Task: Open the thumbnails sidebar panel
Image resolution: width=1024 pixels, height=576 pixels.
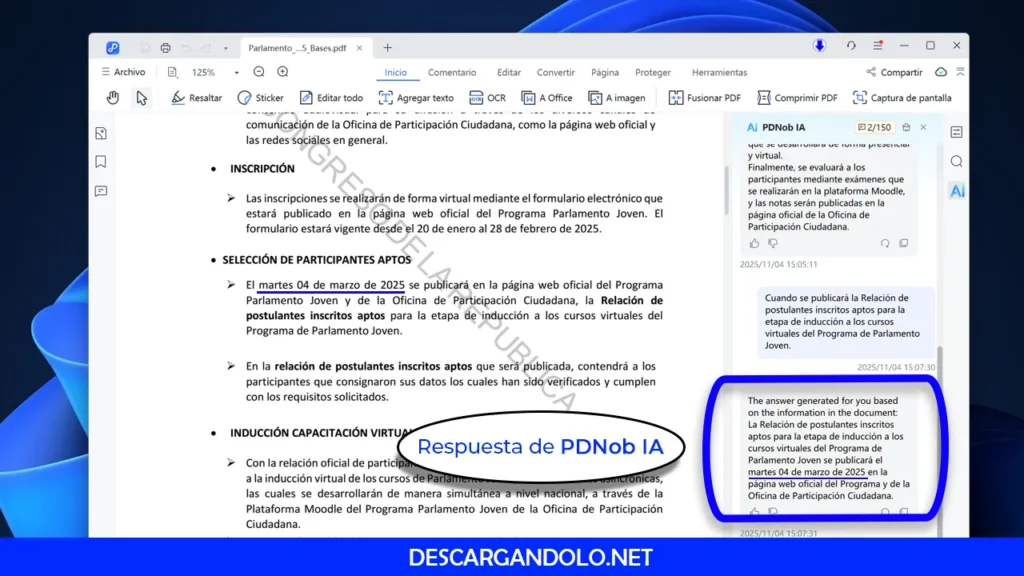Action: pyautogui.click(x=101, y=132)
